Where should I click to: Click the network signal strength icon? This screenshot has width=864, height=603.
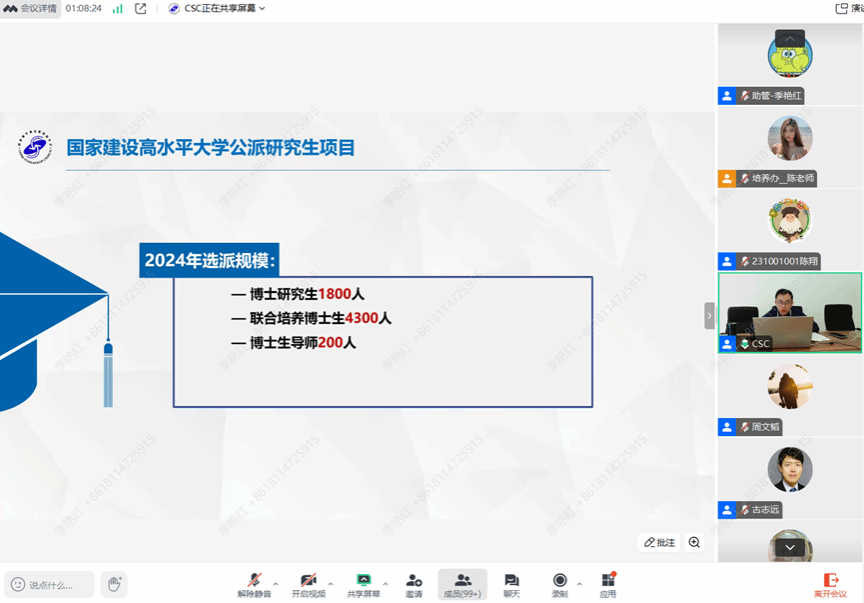118,9
